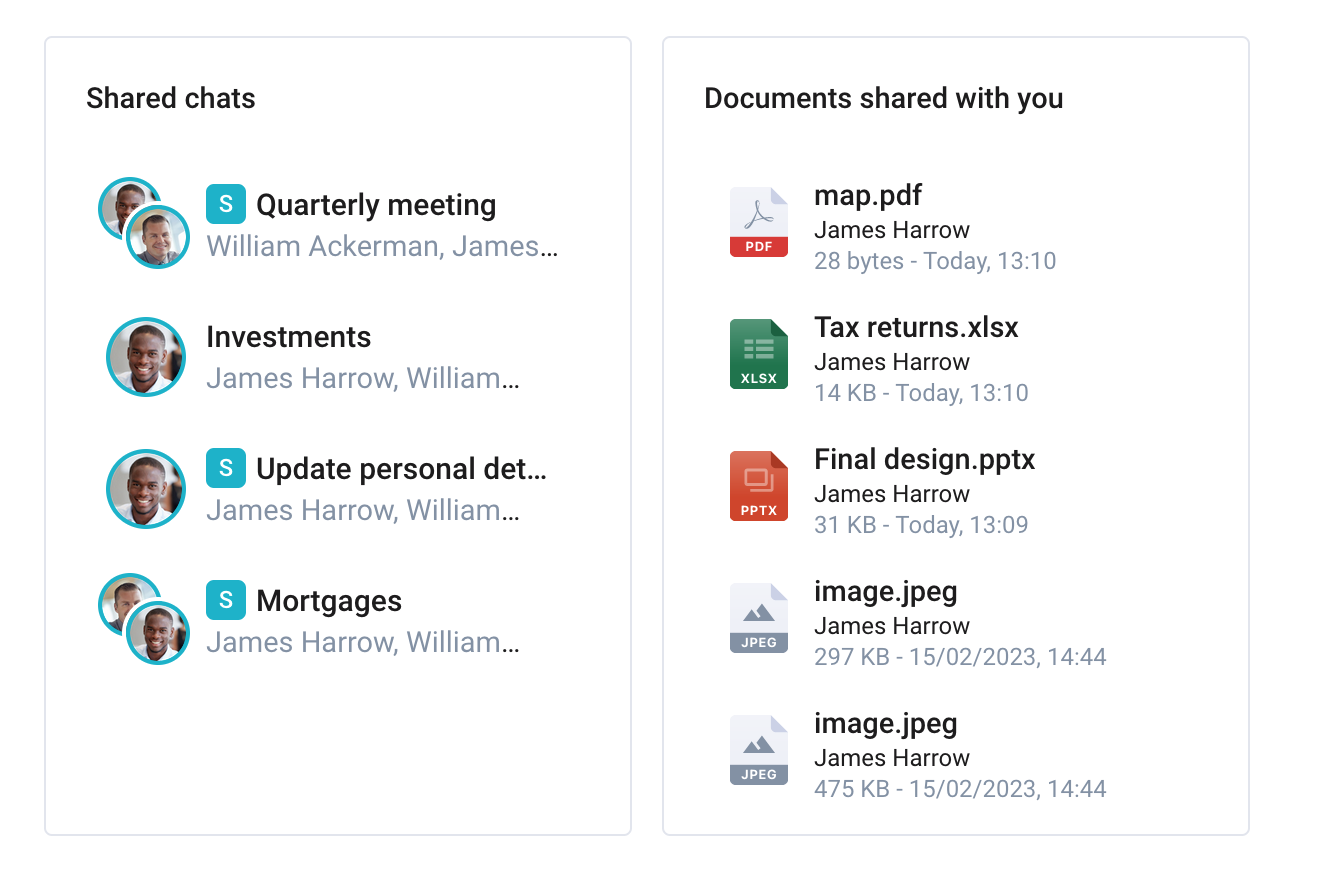The height and width of the screenshot is (878, 1332).
Task: Click the JPEG icon of the 297 KB image
Action: [759, 618]
